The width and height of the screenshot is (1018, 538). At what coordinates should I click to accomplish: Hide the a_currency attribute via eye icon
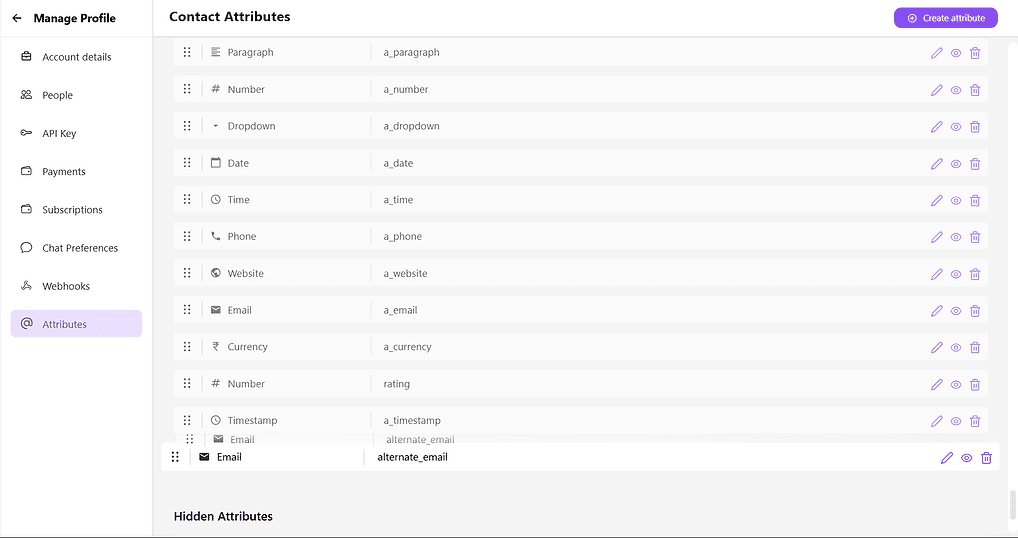(956, 348)
